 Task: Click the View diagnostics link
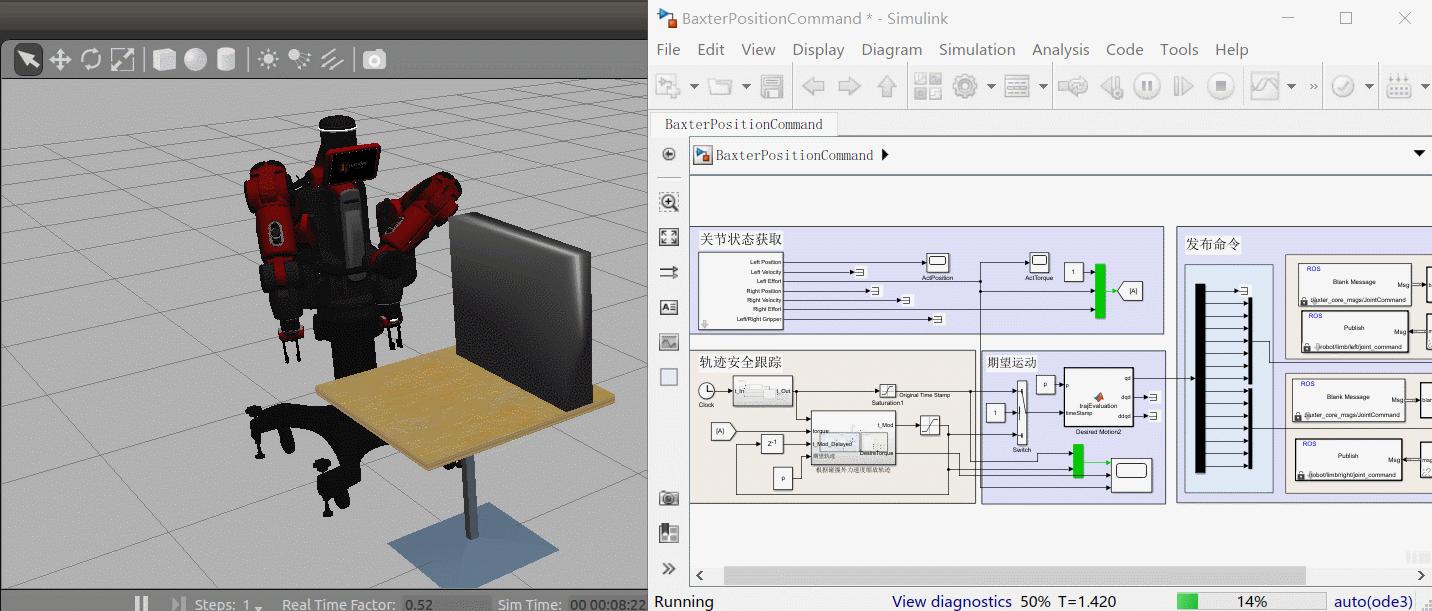[x=951, y=601]
